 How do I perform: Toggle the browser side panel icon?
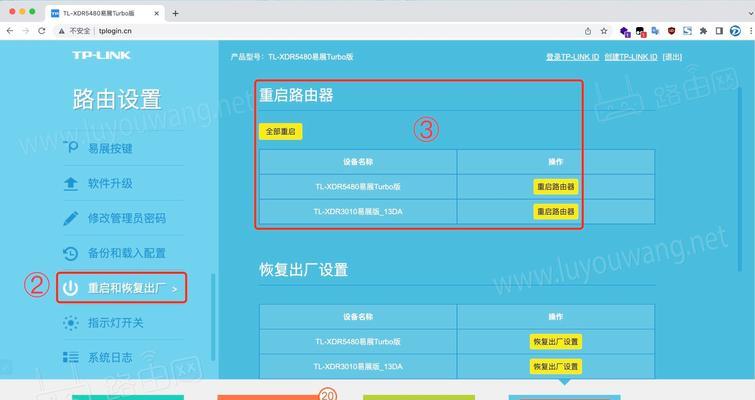tap(719, 31)
